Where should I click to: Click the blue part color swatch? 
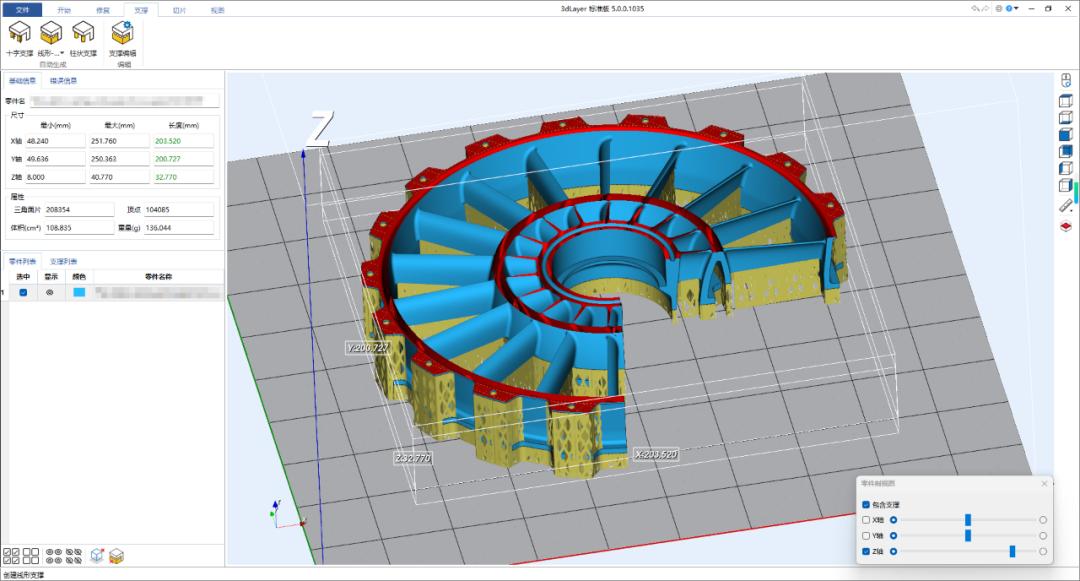[79, 293]
